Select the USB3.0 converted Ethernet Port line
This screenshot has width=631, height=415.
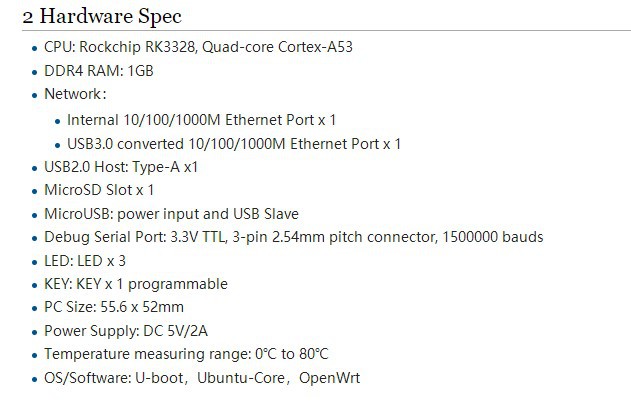click(234, 143)
